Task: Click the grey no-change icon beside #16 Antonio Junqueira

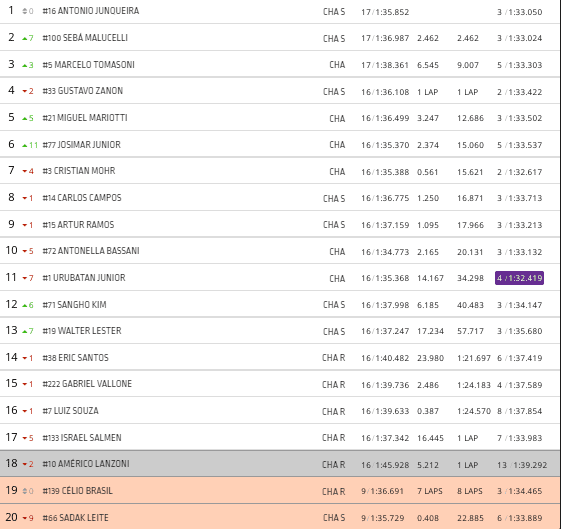Action: pos(25,11)
